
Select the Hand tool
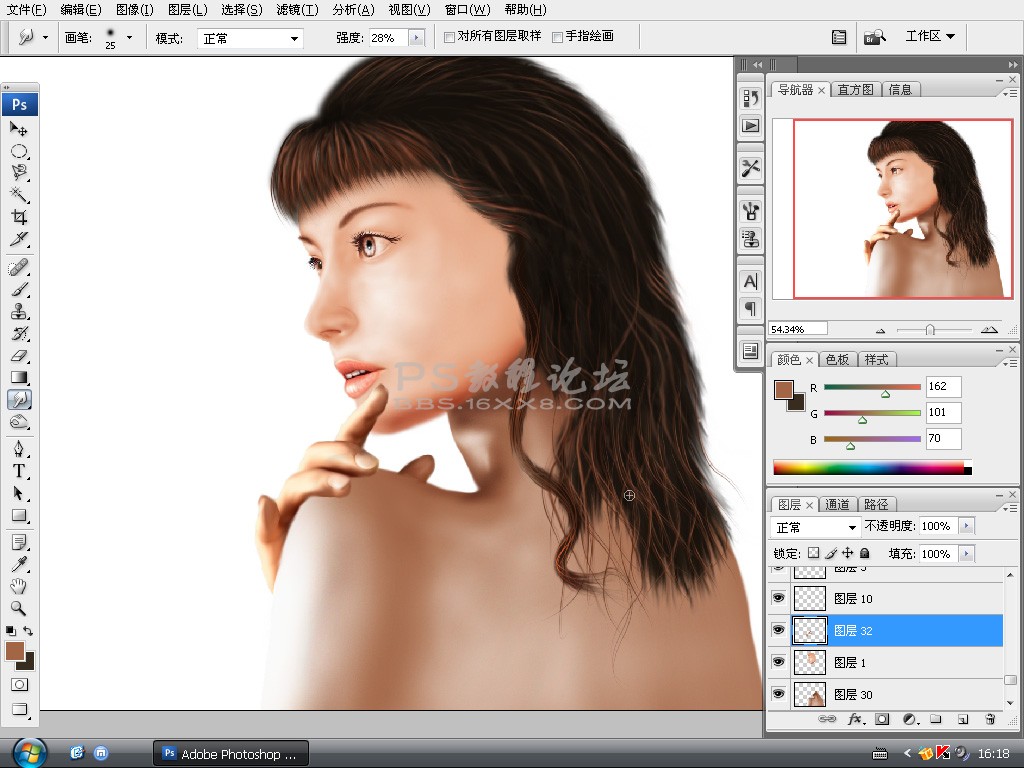[18, 586]
